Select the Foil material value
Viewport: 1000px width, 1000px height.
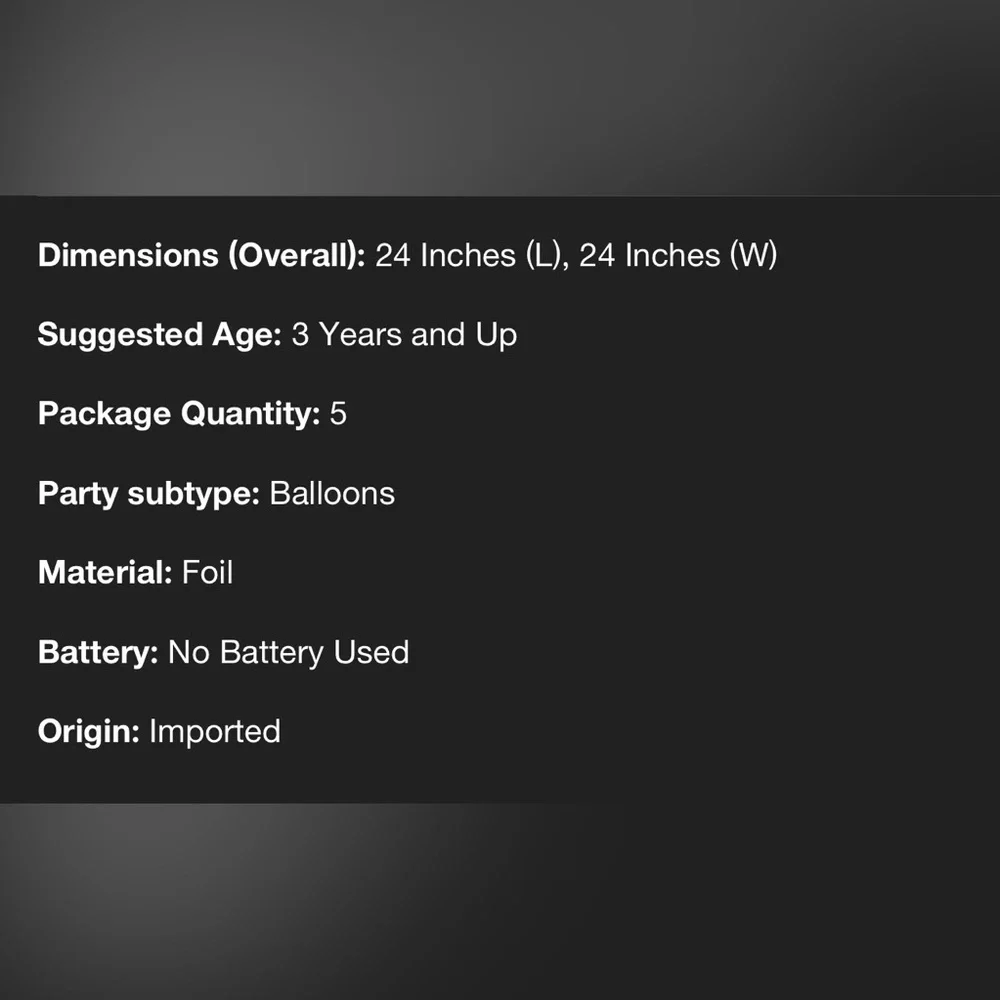pos(207,572)
